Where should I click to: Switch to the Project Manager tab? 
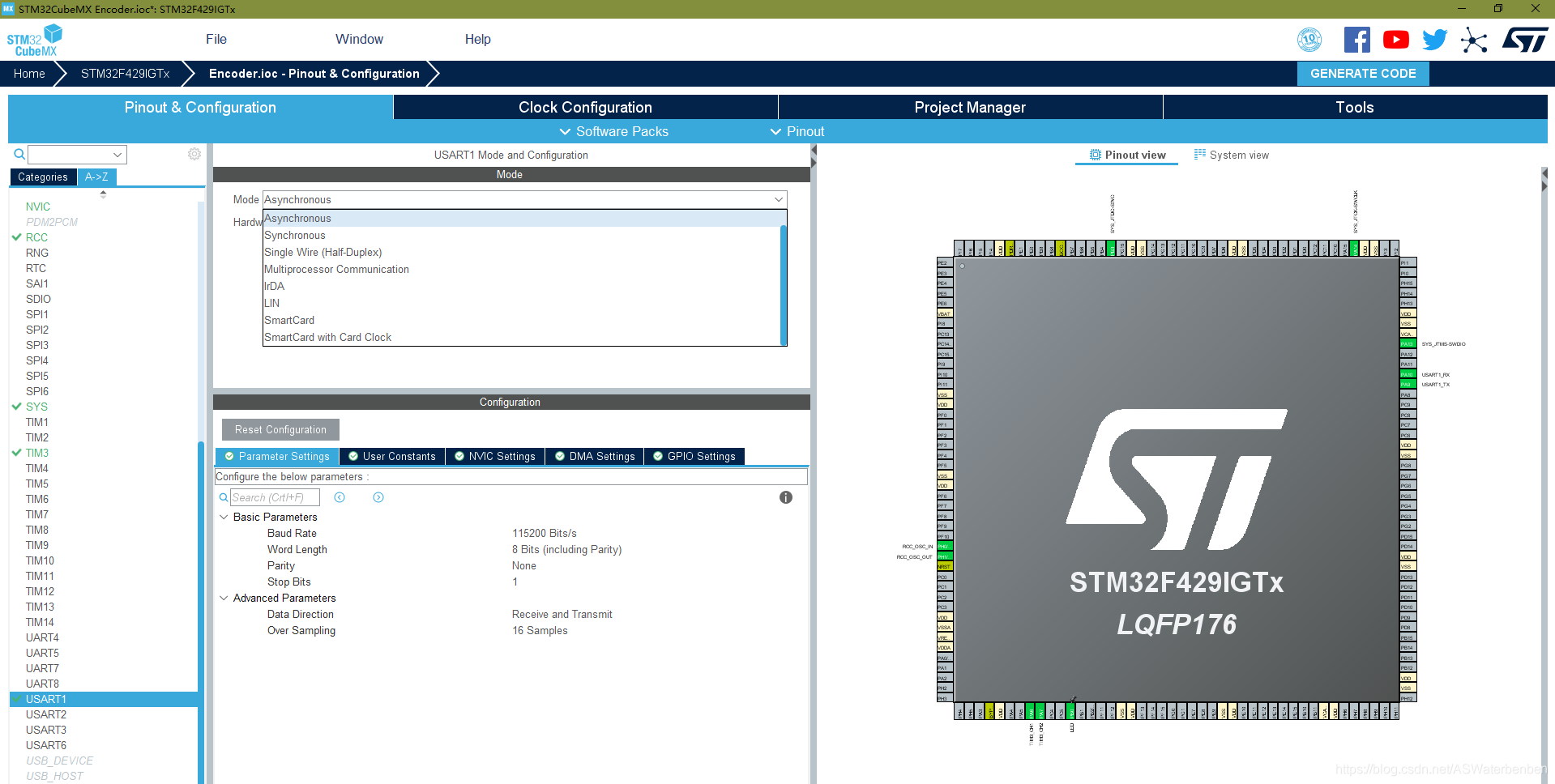pyautogui.click(x=970, y=107)
